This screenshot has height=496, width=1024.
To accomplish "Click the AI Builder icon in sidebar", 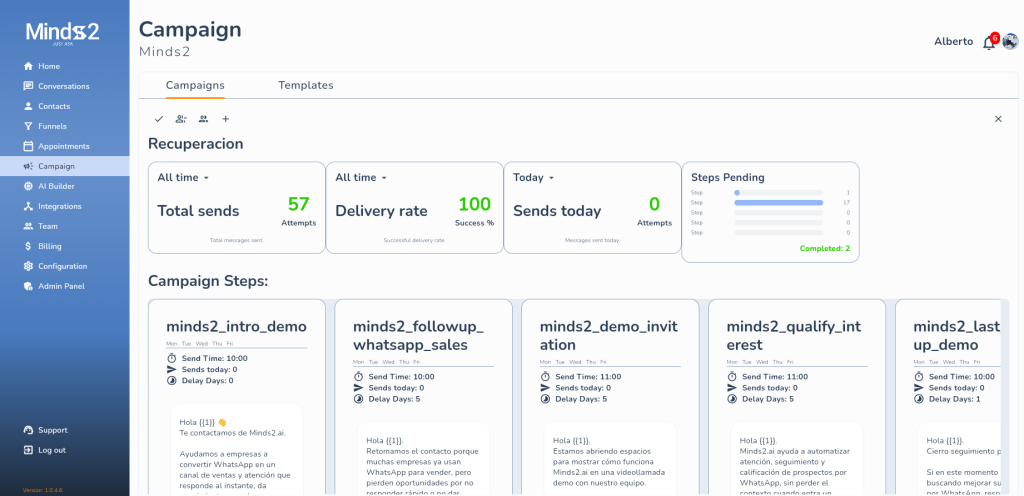I will click(29, 186).
